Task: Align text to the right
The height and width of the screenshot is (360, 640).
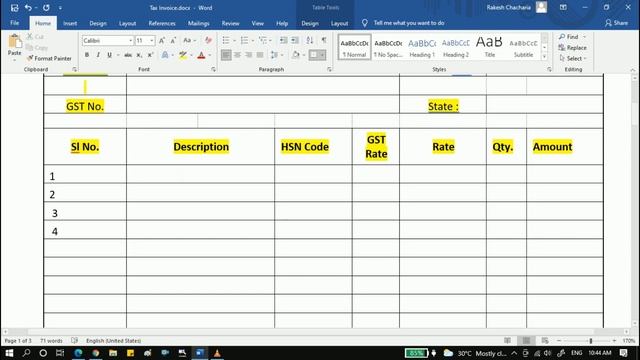Action: (x=249, y=55)
